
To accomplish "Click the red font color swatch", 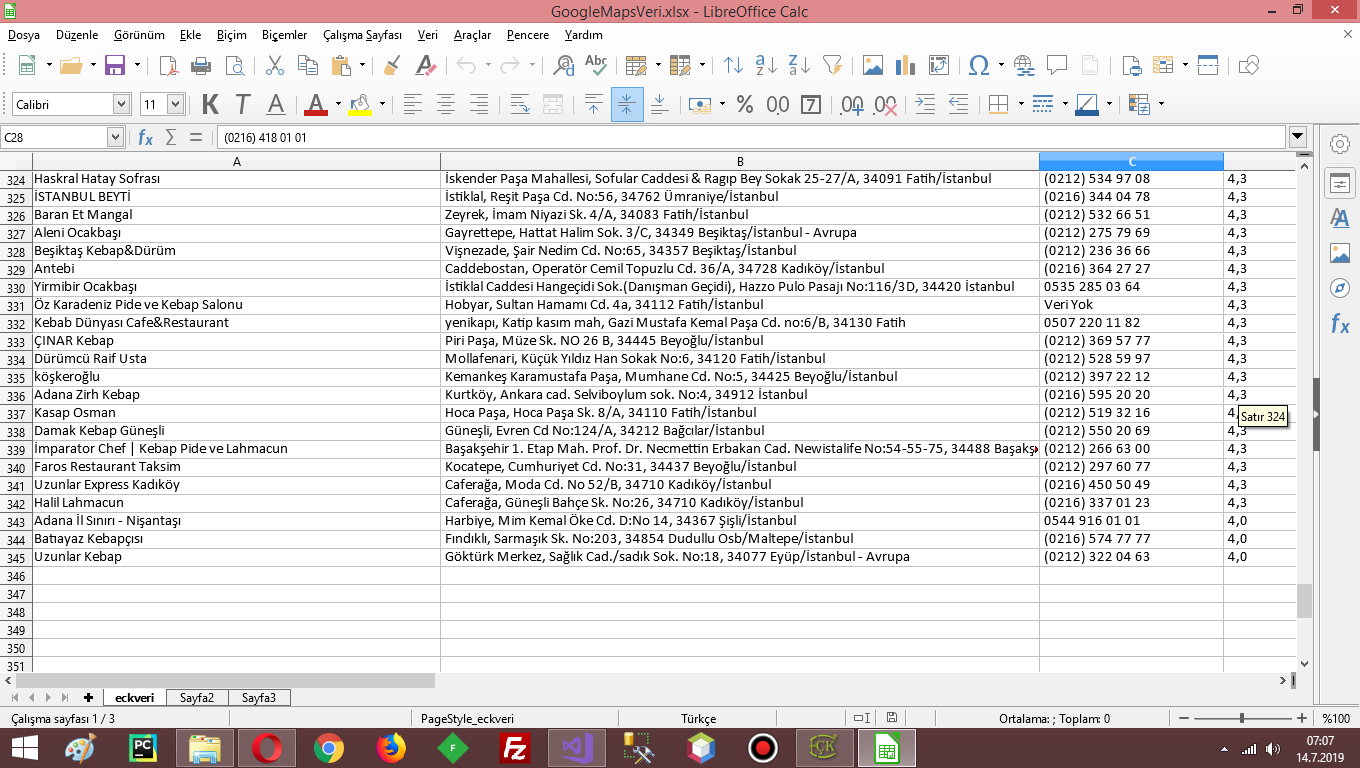I will point(316,104).
